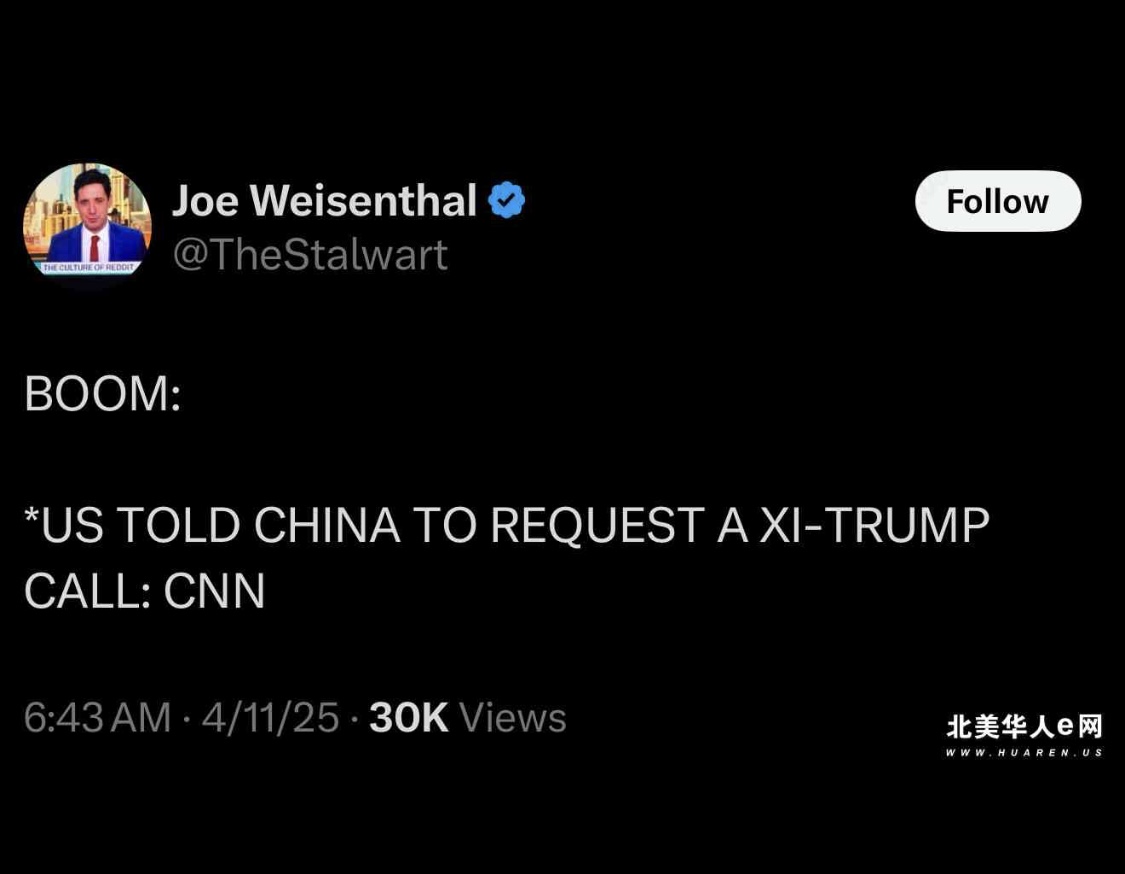Select the 4/11/25 post date
This screenshot has width=1125, height=874.
pos(270,717)
